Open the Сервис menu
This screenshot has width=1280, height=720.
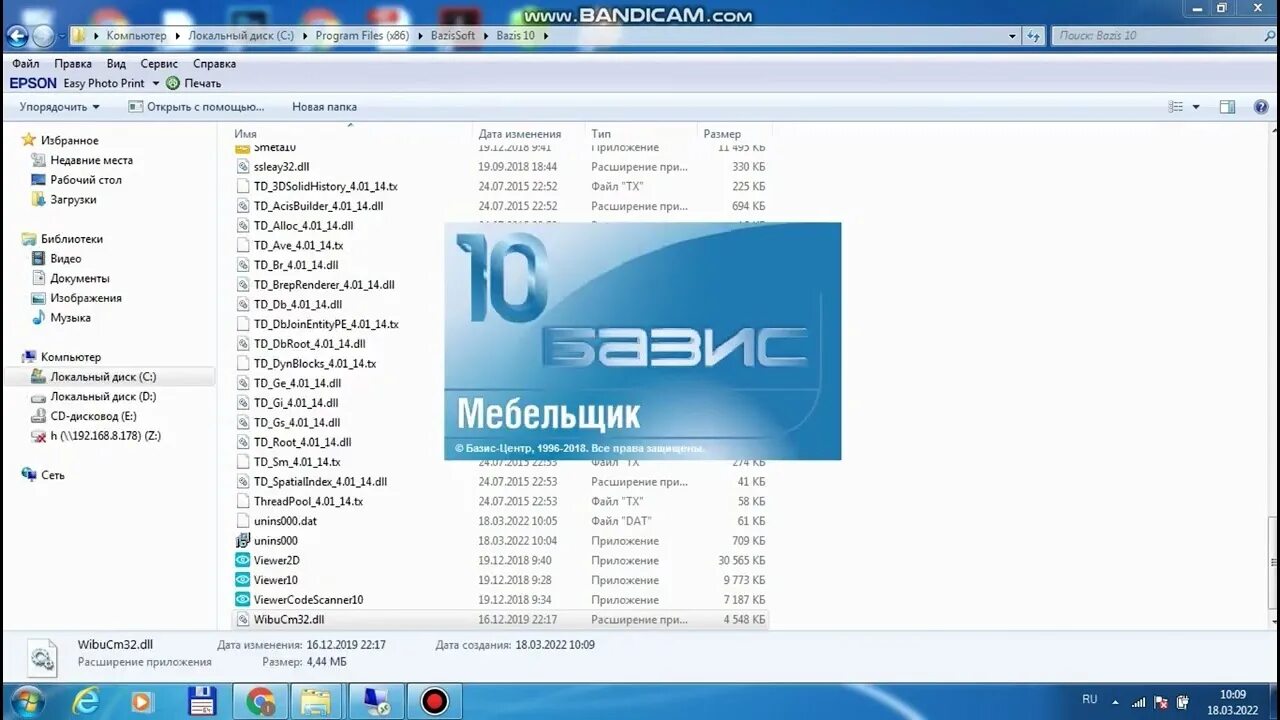tap(159, 63)
